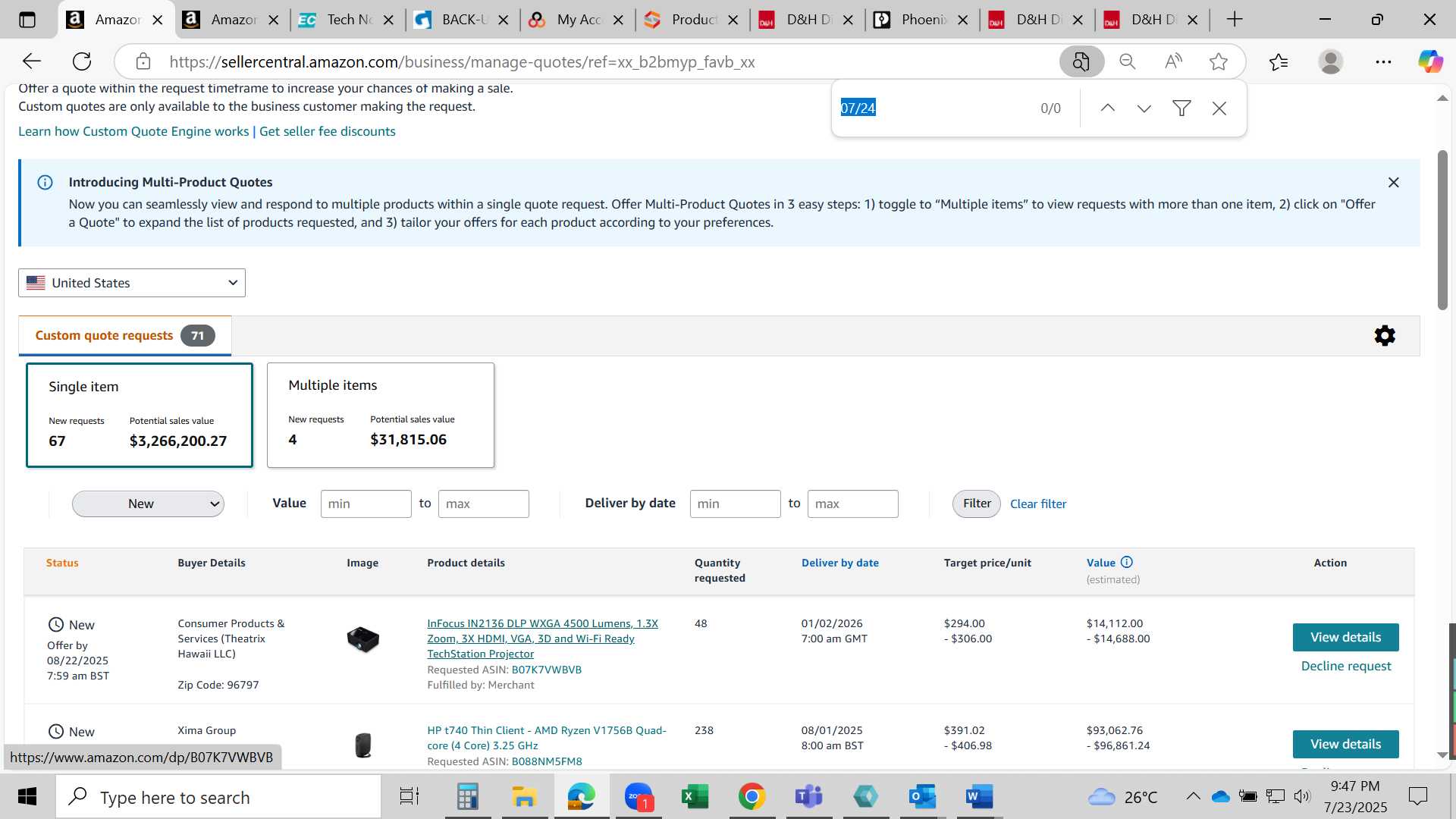Dismiss the Multi-Product Quotes info banner
Viewport: 1456px width, 819px height.
coord(1393,182)
